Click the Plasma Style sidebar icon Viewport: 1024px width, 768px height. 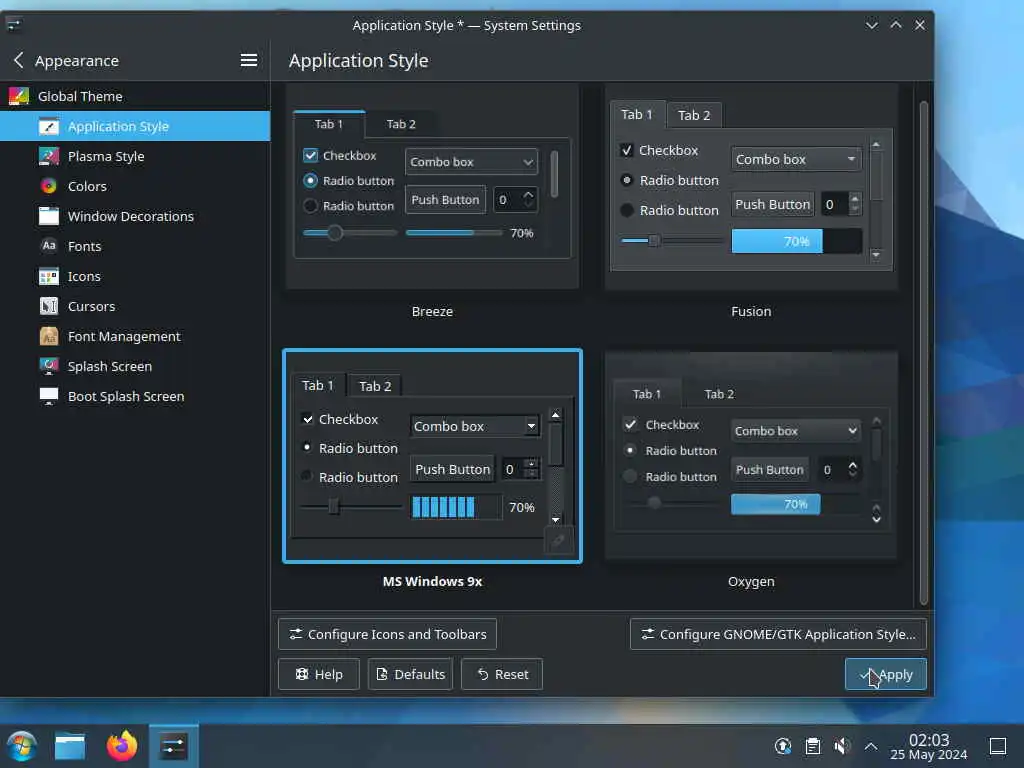[49, 156]
